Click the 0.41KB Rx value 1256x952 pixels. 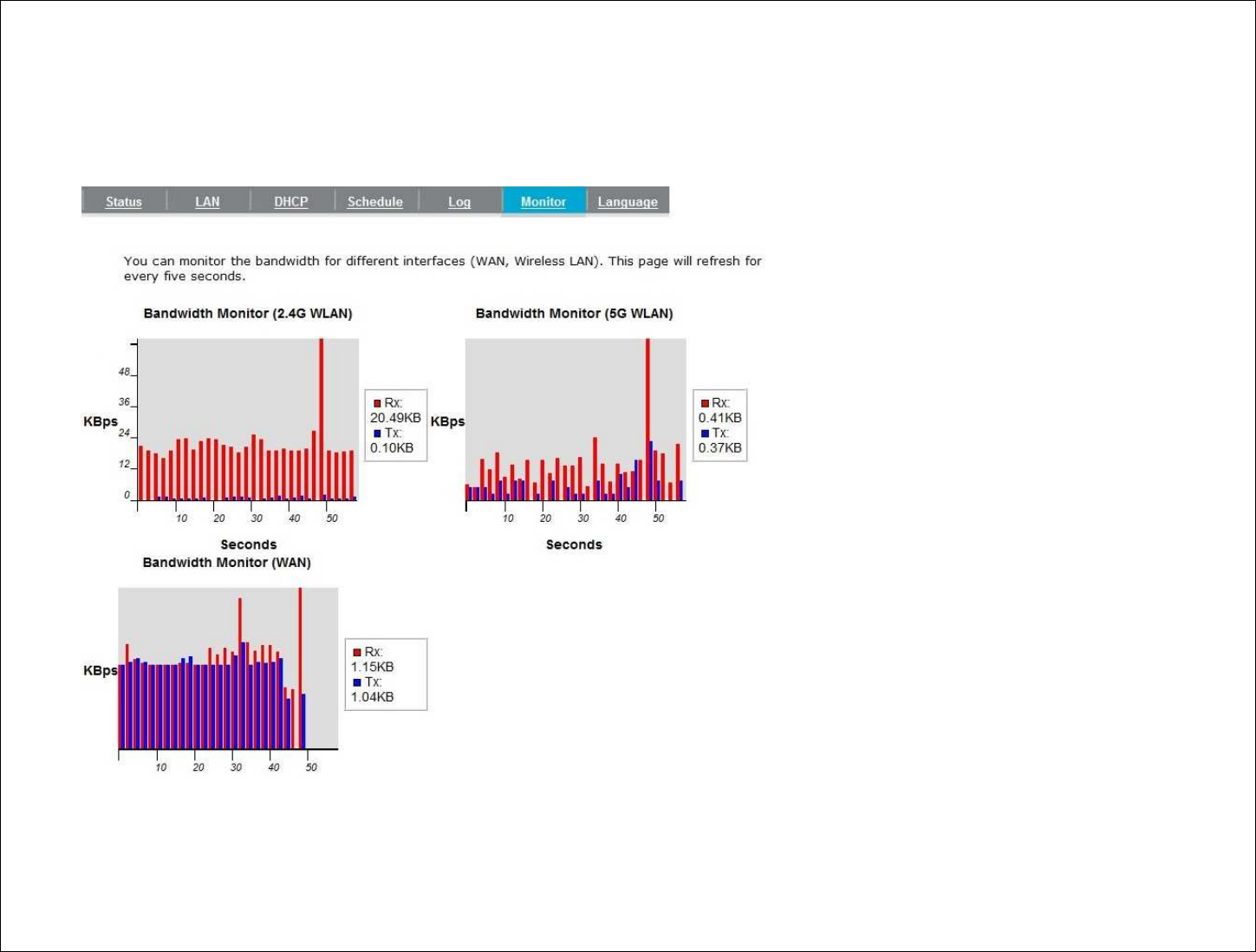720,418
